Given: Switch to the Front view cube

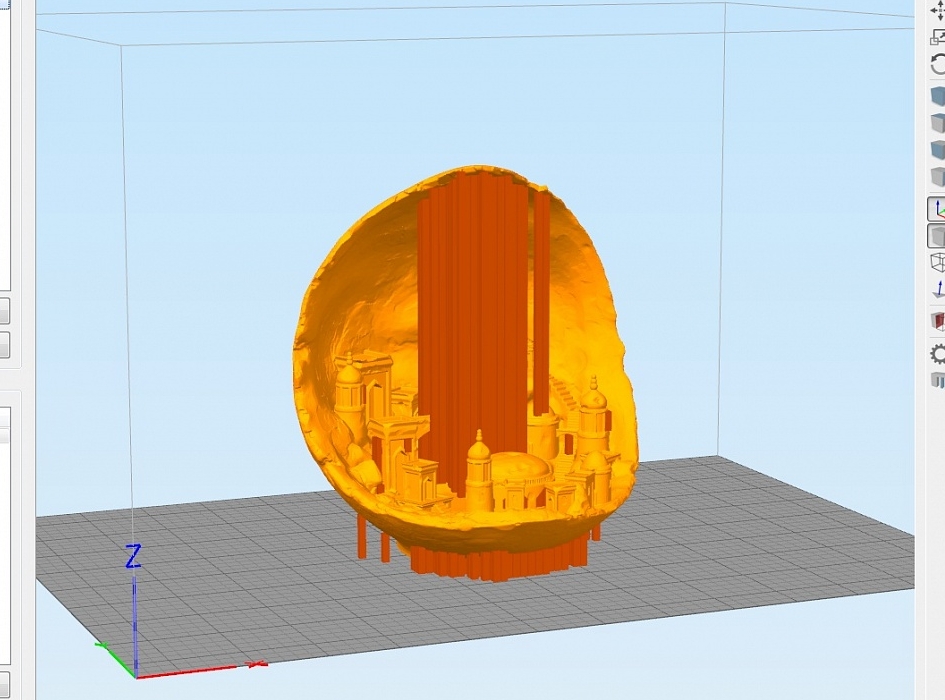Looking at the screenshot, I should coord(938,150).
